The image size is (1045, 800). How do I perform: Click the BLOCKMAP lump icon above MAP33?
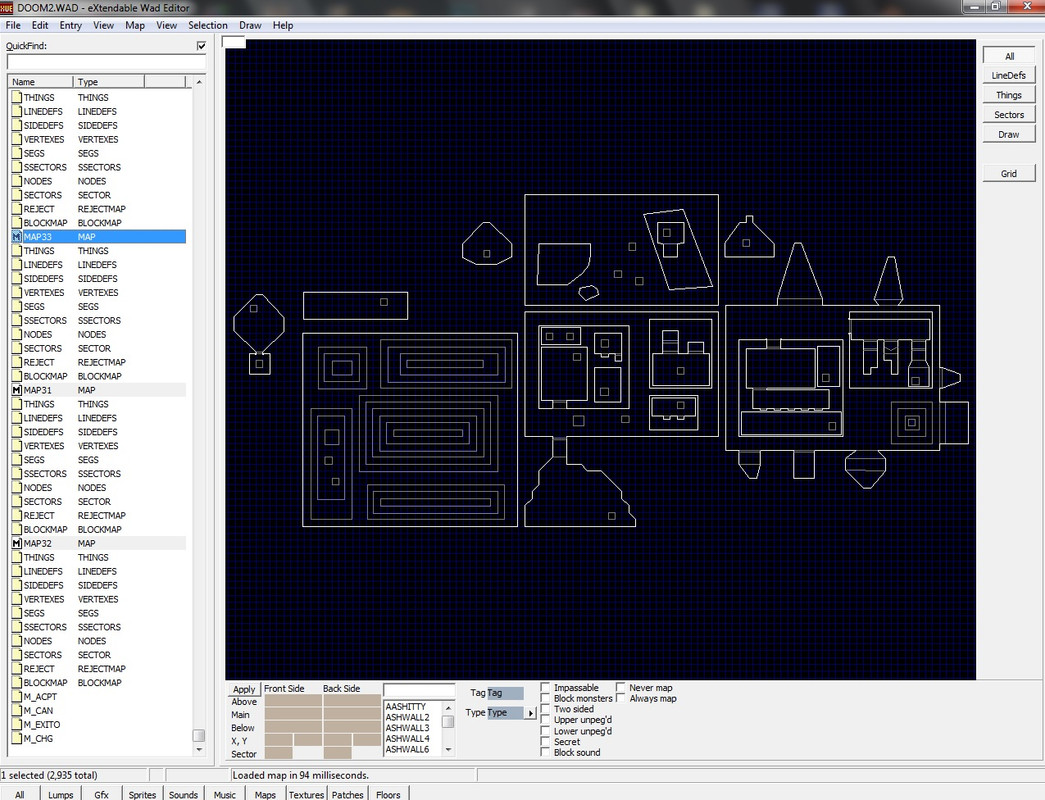[x=17, y=223]
